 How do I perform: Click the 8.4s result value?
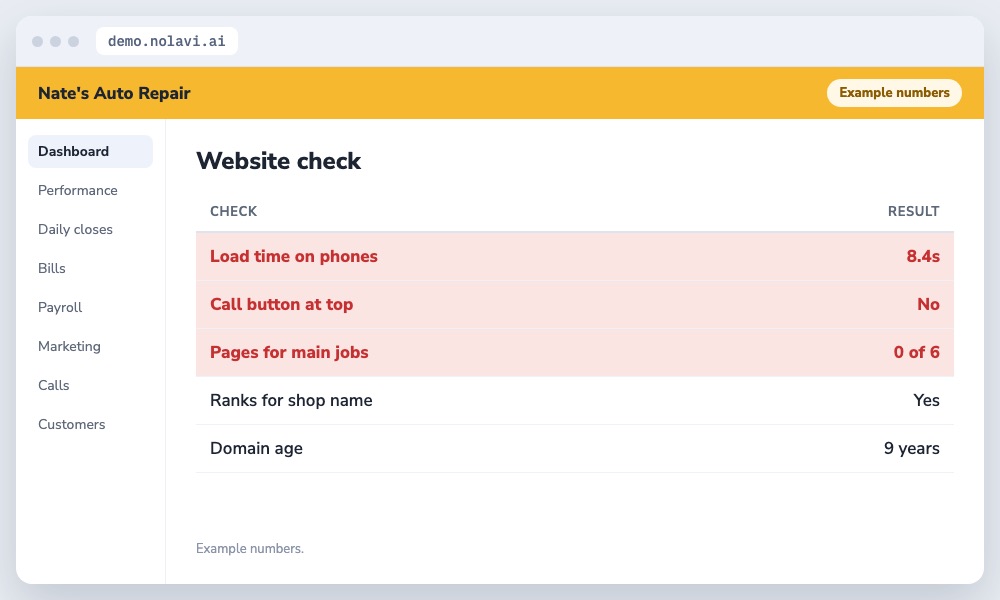(x=923, y=256)
